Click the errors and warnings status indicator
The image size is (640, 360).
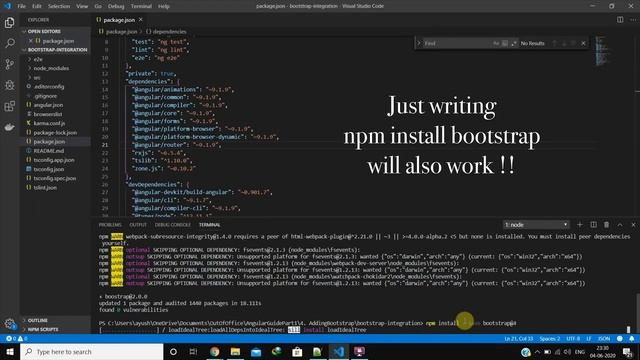[x=16, y=339]
